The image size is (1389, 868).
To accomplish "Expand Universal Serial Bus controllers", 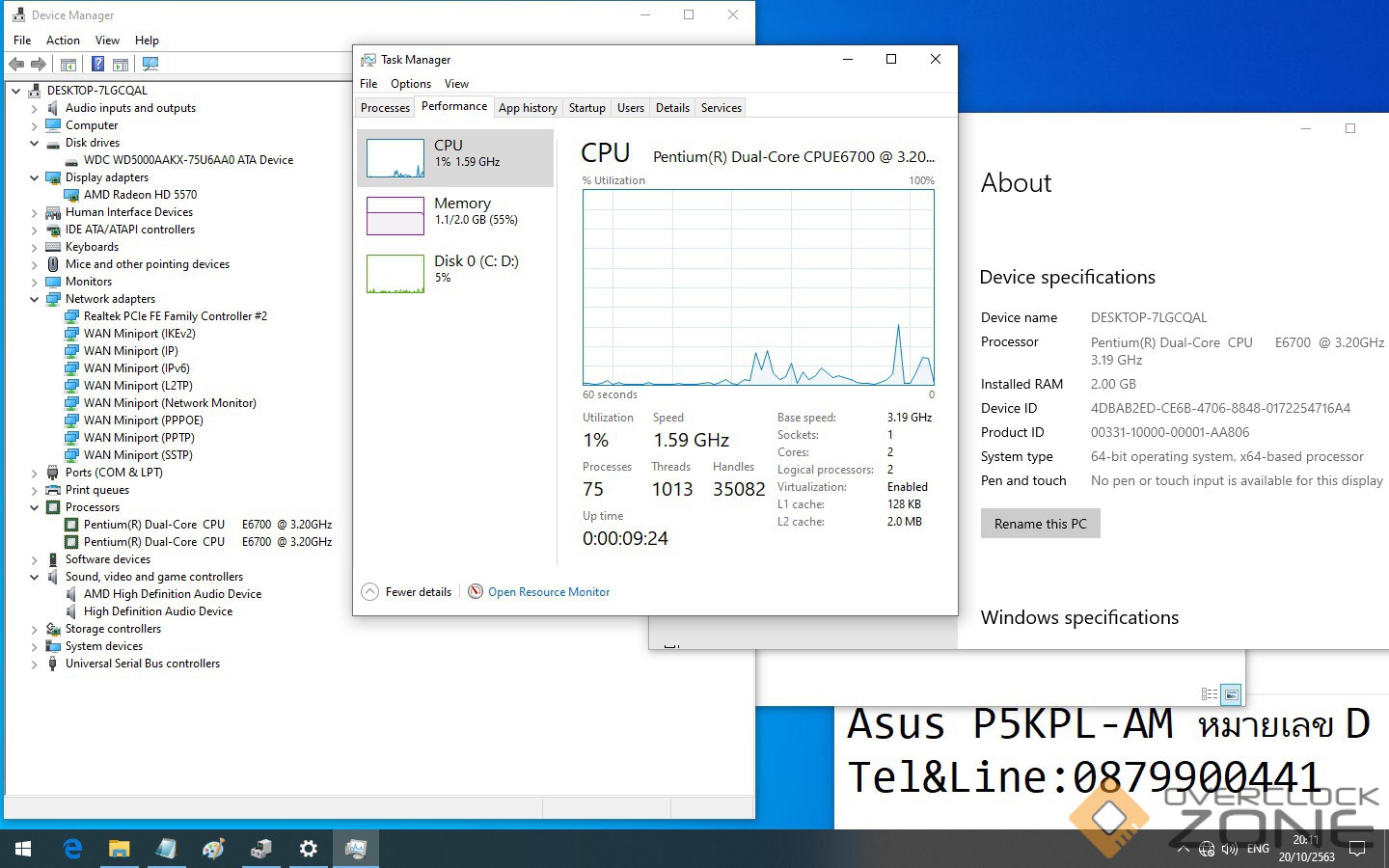I will coord(35,664).
